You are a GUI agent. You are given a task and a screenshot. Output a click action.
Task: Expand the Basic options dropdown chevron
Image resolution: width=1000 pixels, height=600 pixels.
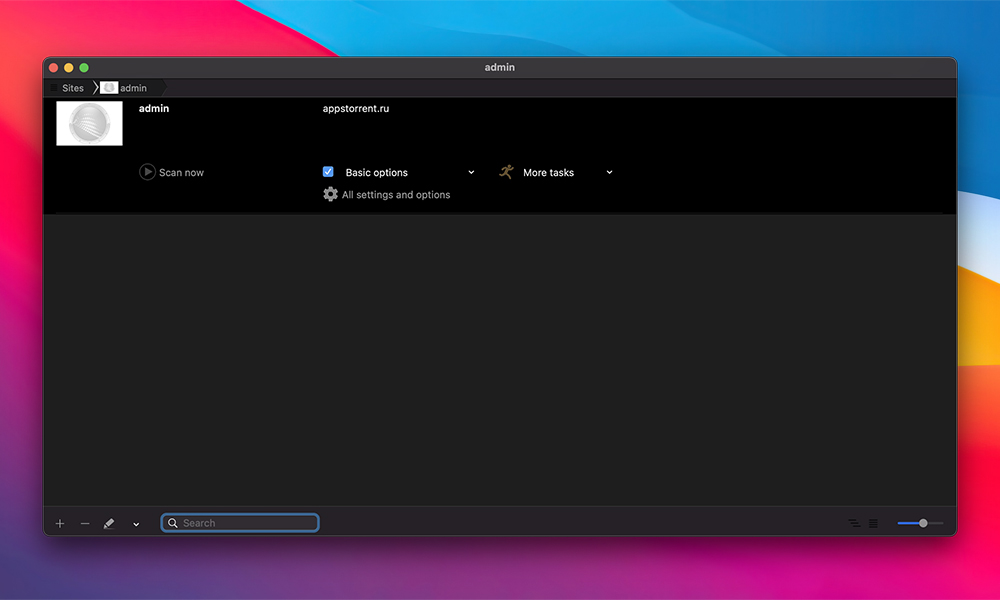tap(471, 172)
